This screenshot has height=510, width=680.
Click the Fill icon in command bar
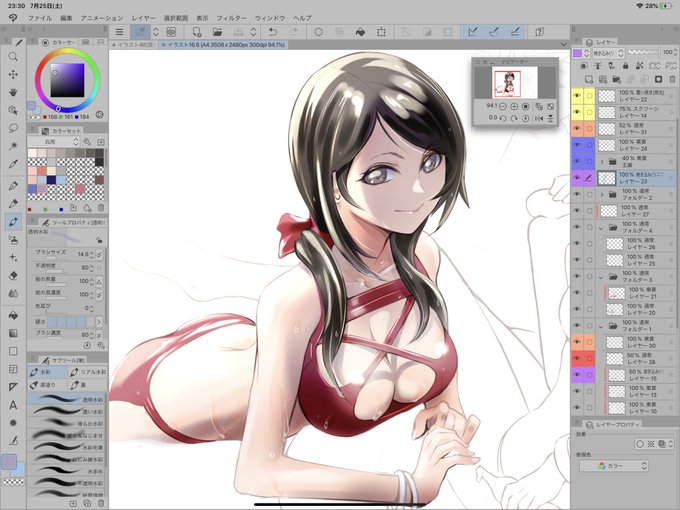pos(360,32)
